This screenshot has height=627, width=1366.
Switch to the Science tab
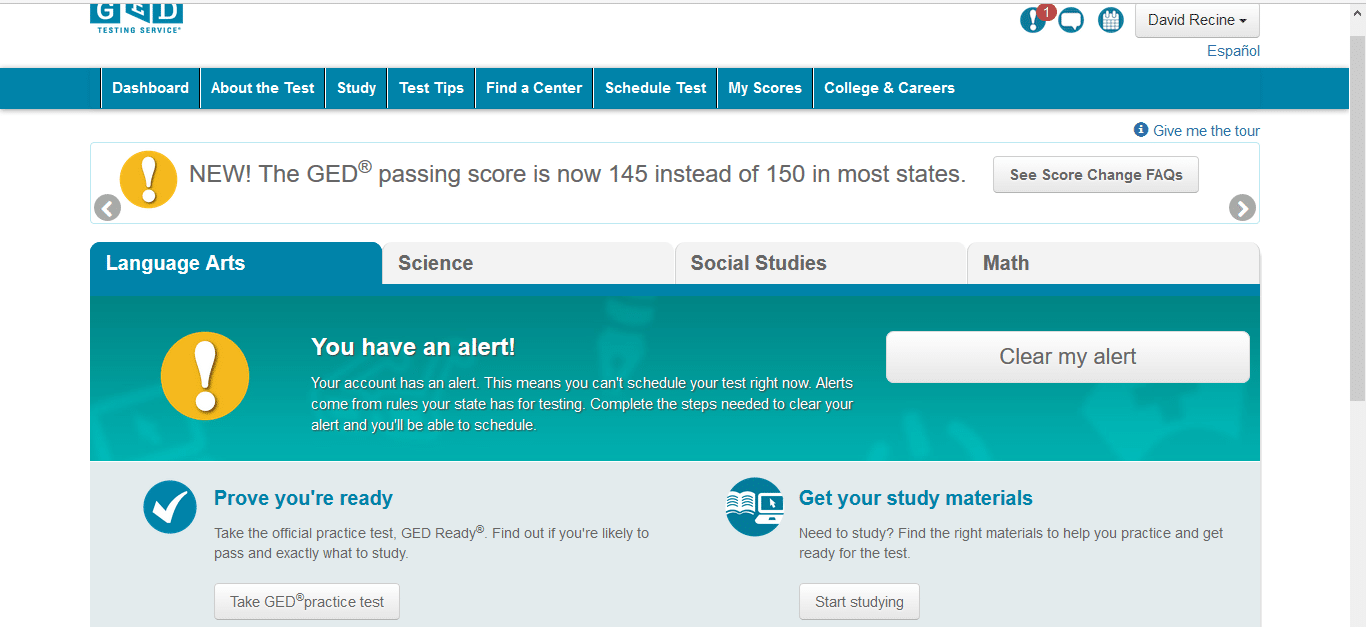coord(528,263)
